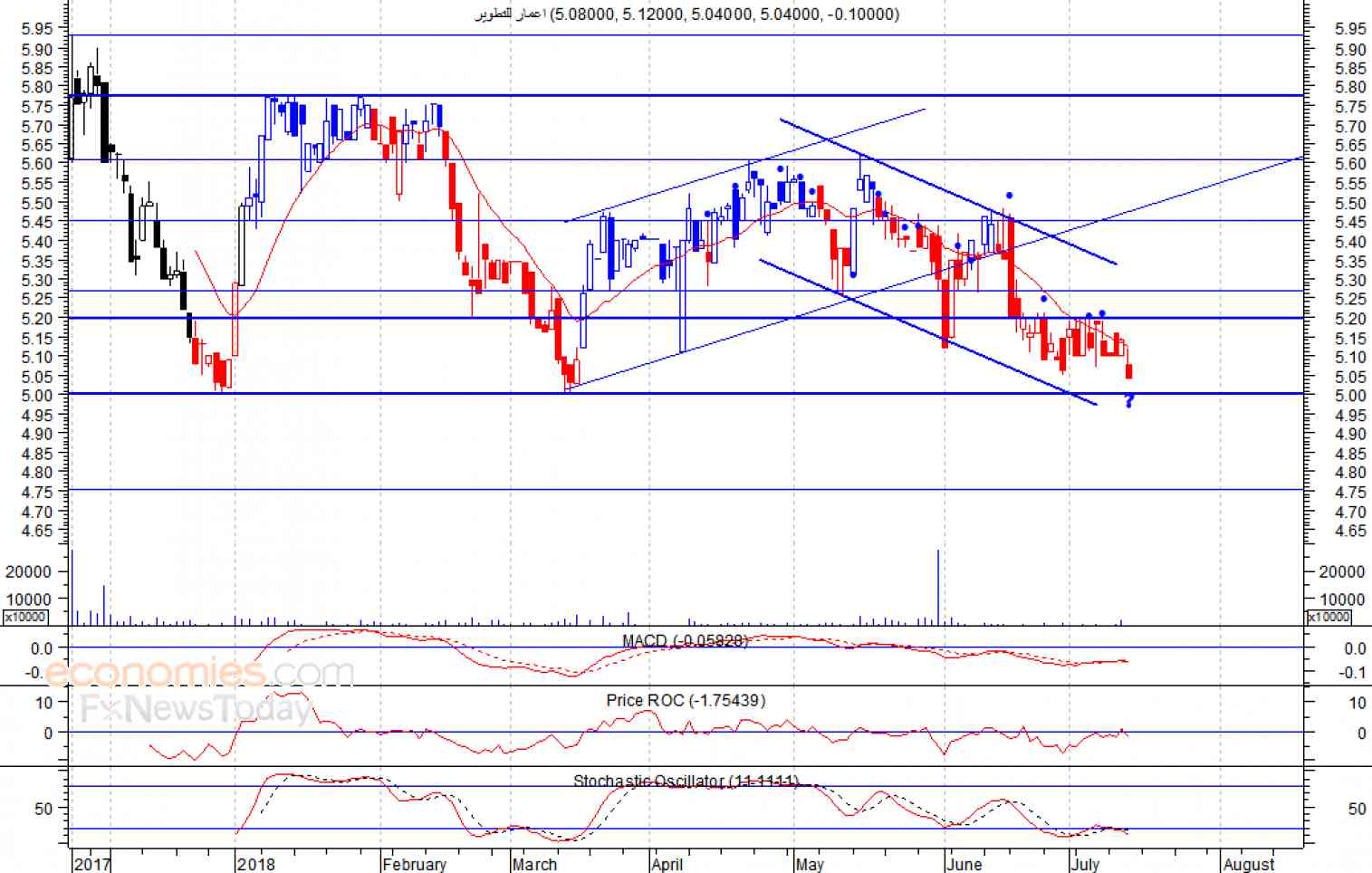Click the last red candlestick in July
The width and height of the screenshot is (1372, 873).
tap(1129, 371)
